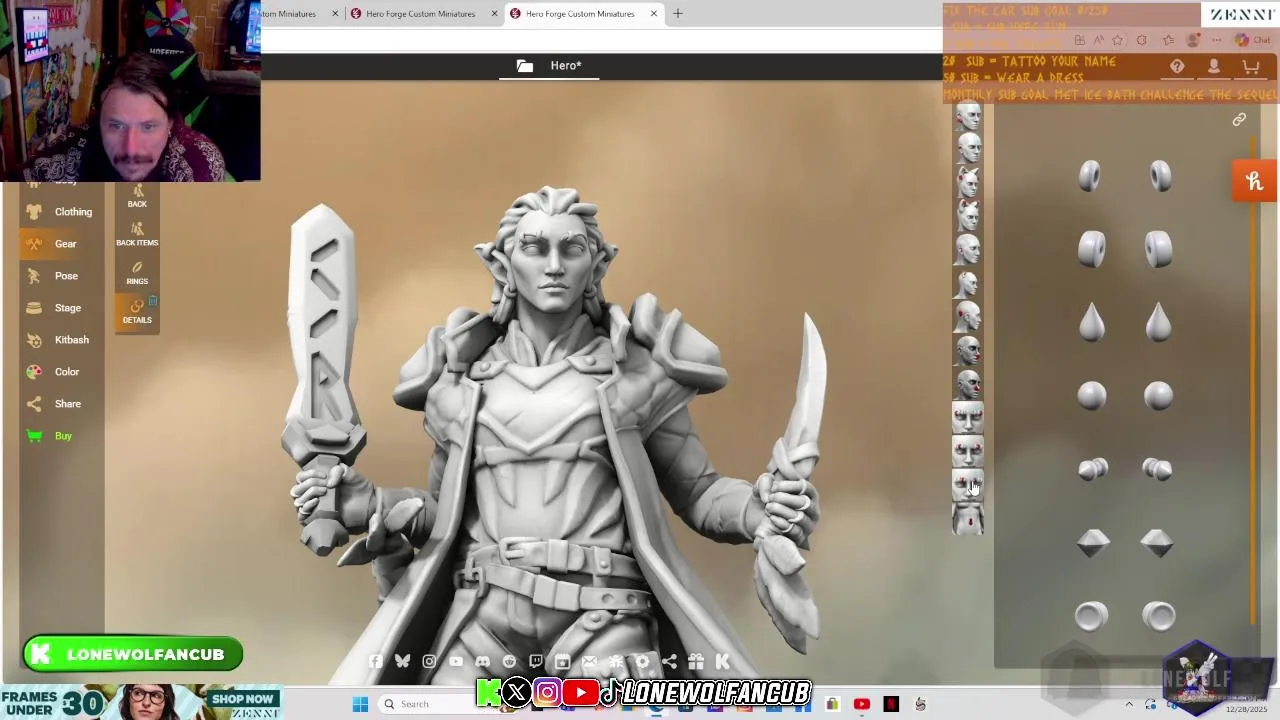The height and width of the screenshot is (720, 1280).
Task: Click the trash icon on Details
Action: (153, 300)
